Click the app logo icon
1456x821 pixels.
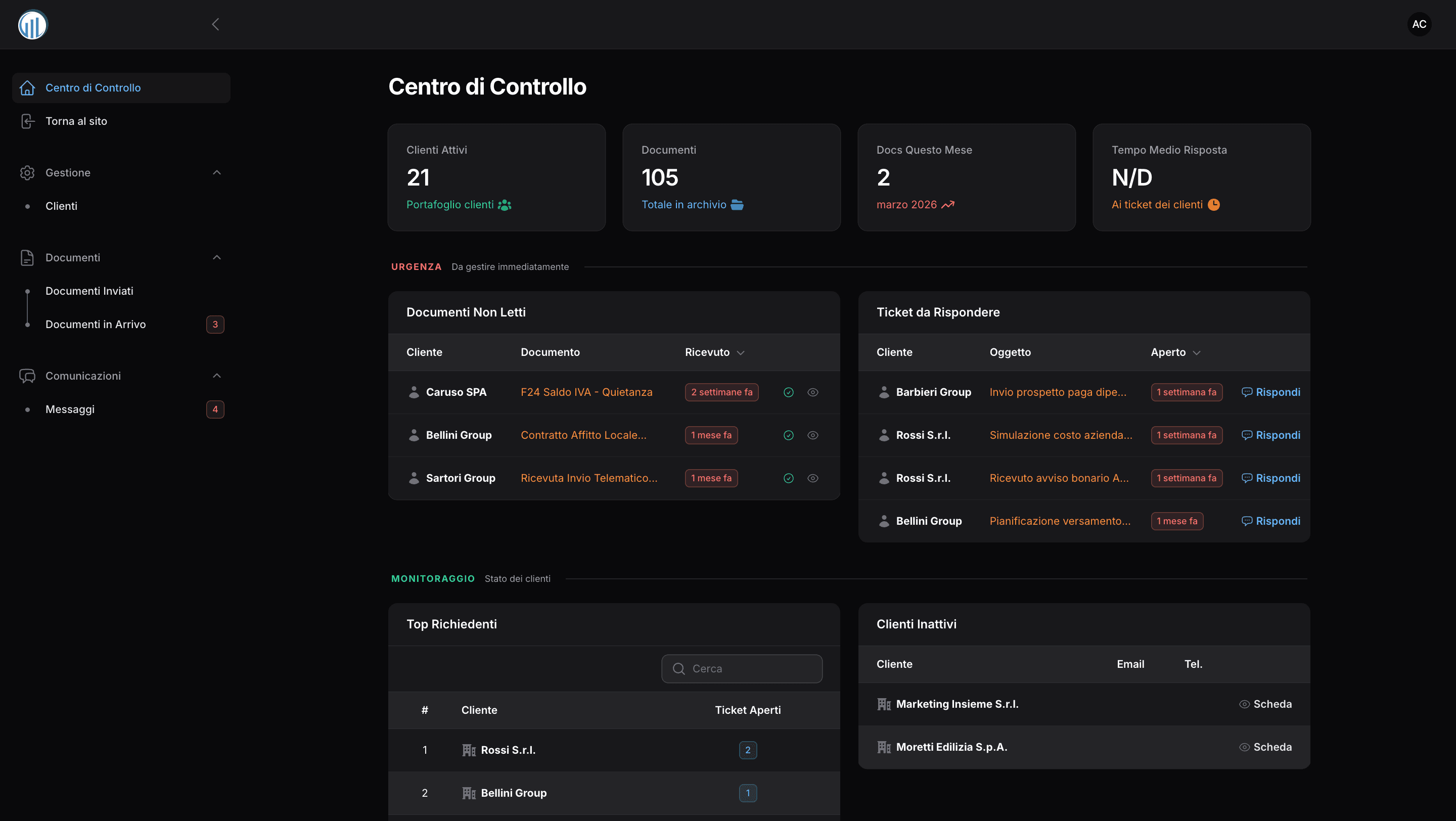pos(32,24)
